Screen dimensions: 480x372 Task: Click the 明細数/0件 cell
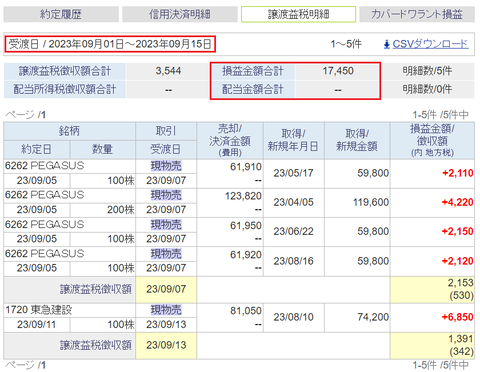point(427,89)
